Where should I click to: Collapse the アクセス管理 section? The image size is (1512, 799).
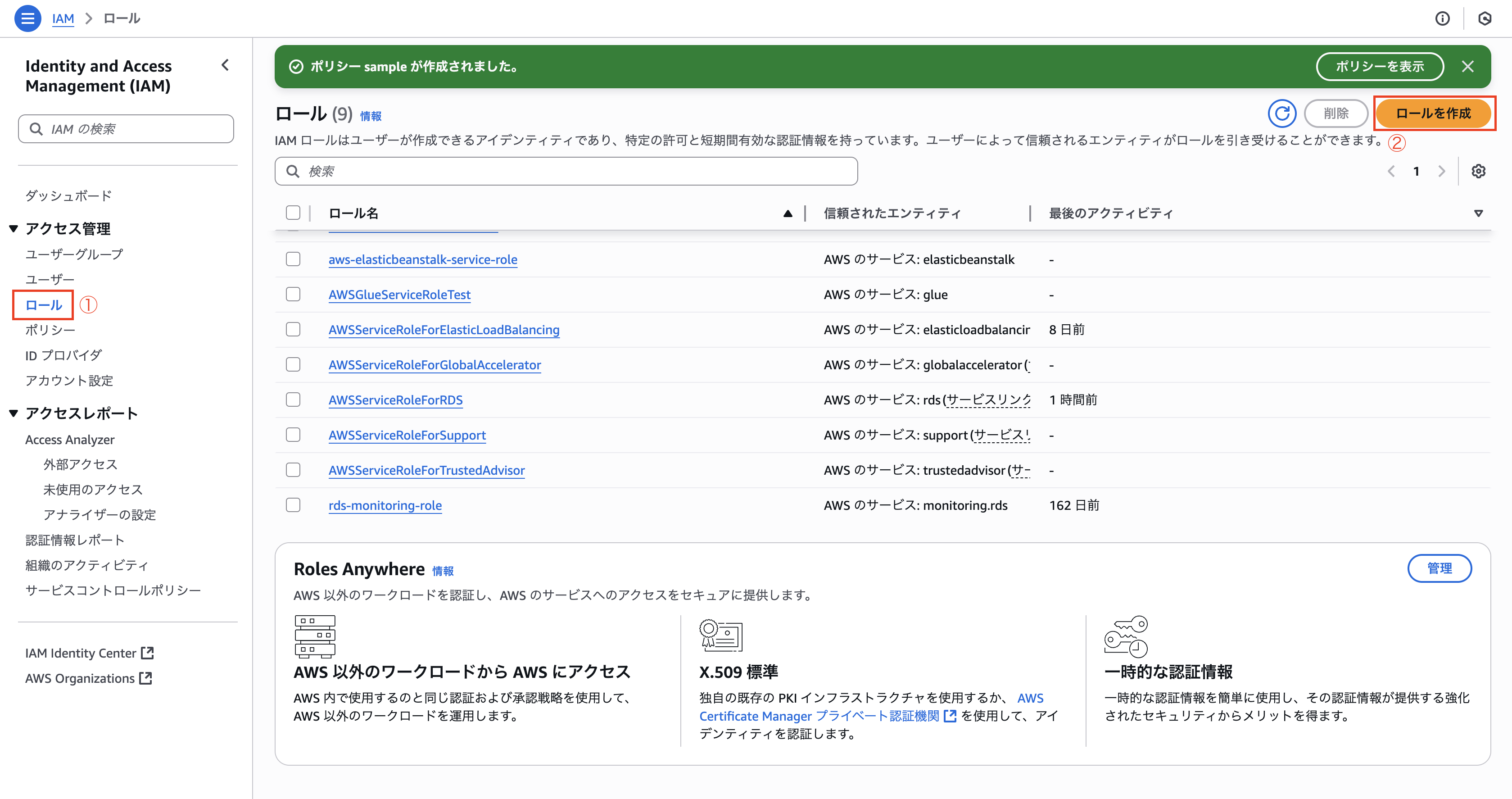click(x=14, y=228)
